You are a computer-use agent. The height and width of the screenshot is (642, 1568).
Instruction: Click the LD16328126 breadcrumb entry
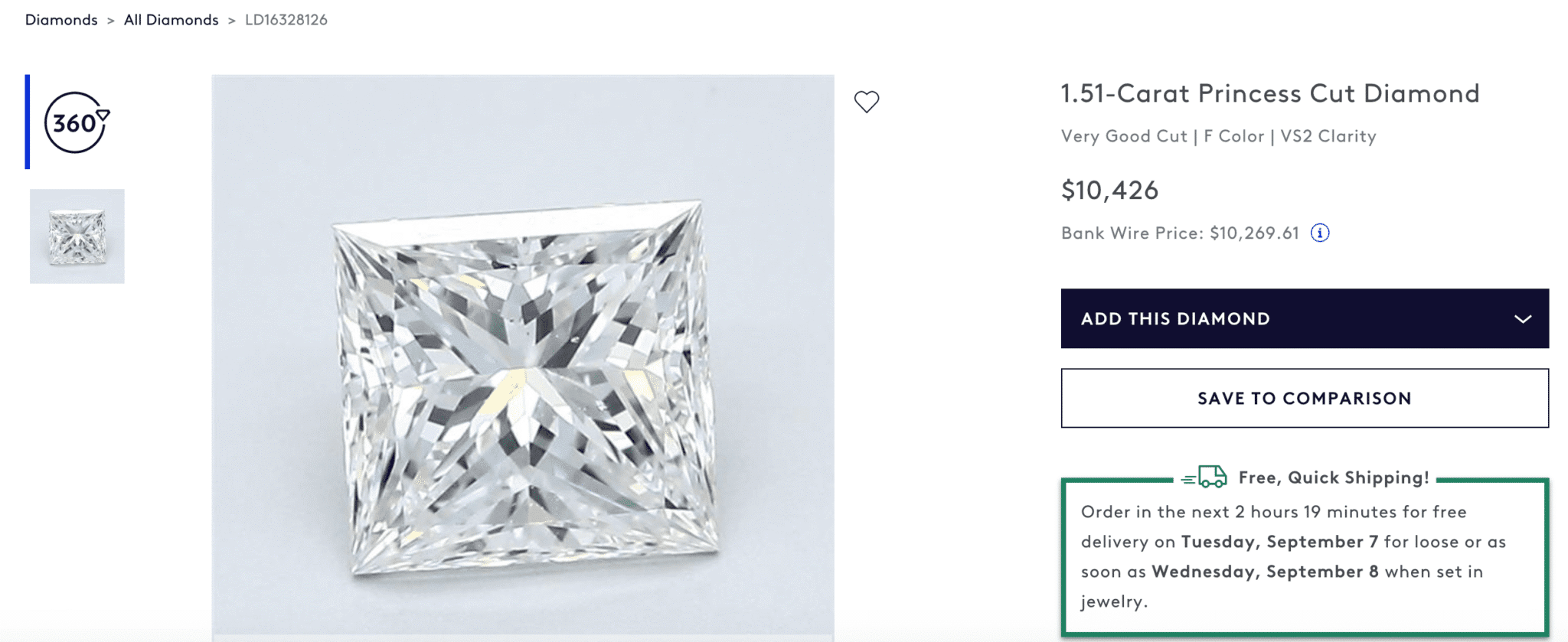(286, 19)
